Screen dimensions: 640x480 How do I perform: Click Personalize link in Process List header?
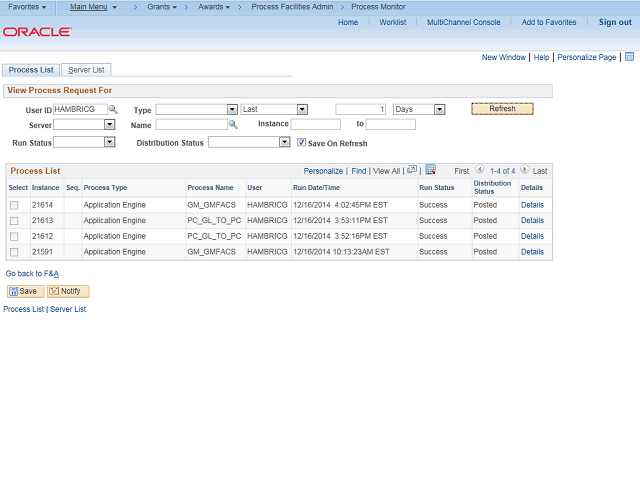[x=323, y=171]
